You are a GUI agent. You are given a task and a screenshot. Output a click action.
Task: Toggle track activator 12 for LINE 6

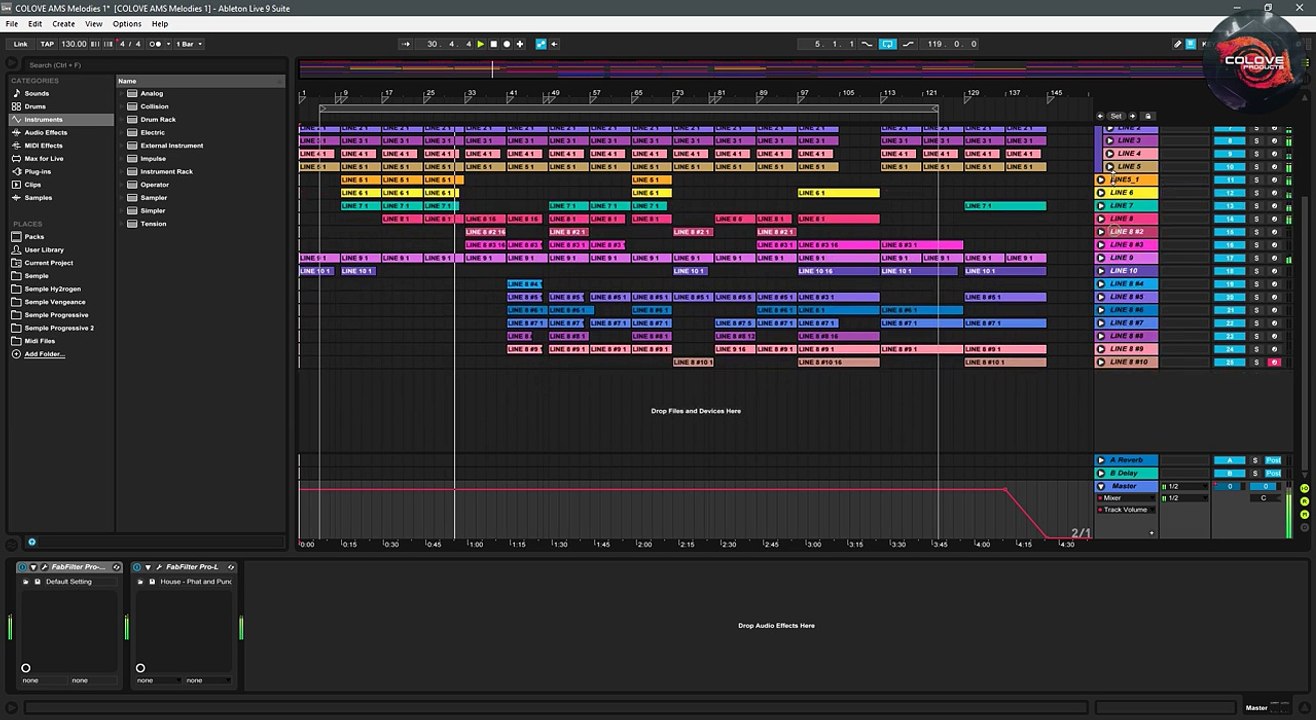(x=1230, y=193)
